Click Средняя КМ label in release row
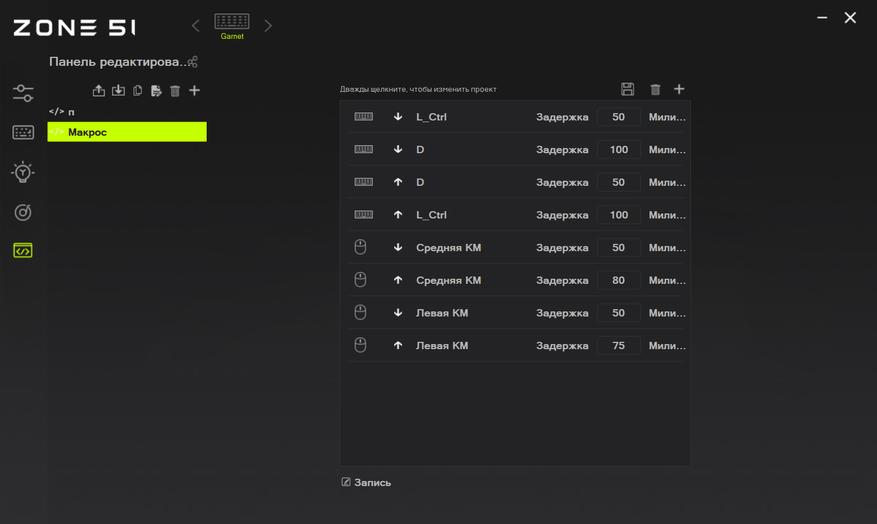This screenshot has height=524, width=877. click(x=449, y=280)
